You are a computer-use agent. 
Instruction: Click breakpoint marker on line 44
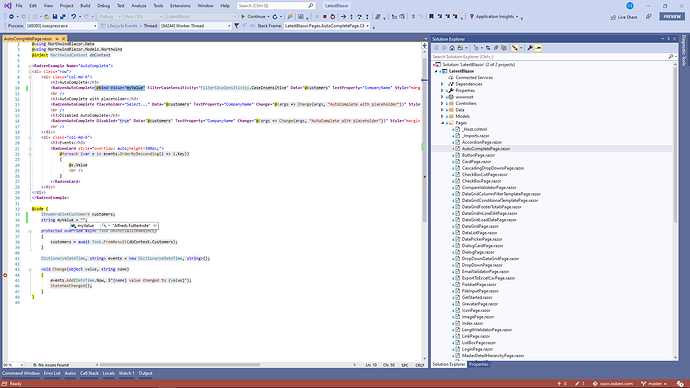(x=5, y=275)
